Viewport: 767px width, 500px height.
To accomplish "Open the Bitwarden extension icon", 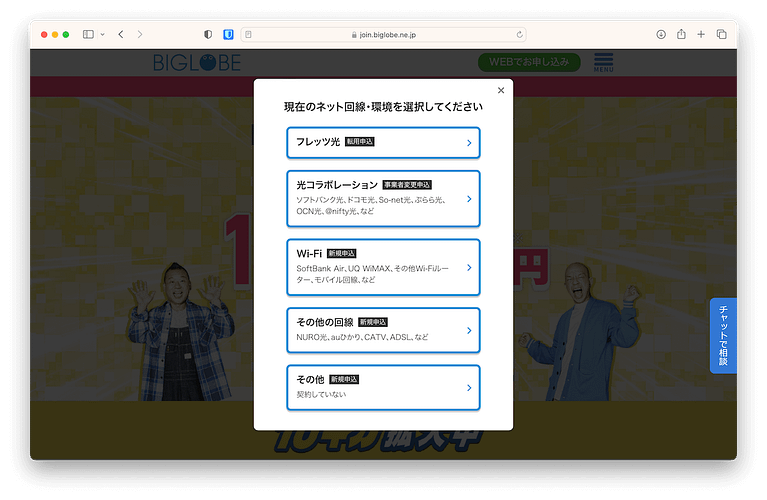I will click(x=229, y=34).
